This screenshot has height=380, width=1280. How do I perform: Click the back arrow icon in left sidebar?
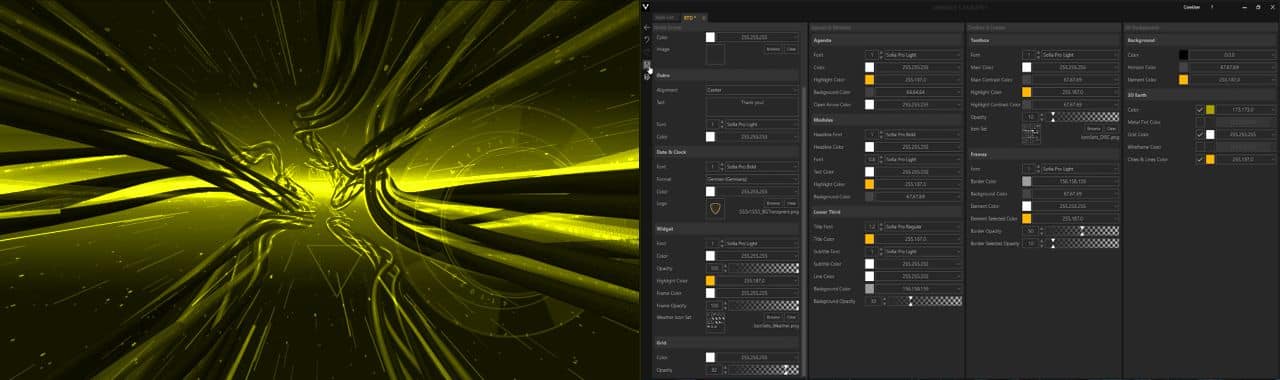coord(647,27)
